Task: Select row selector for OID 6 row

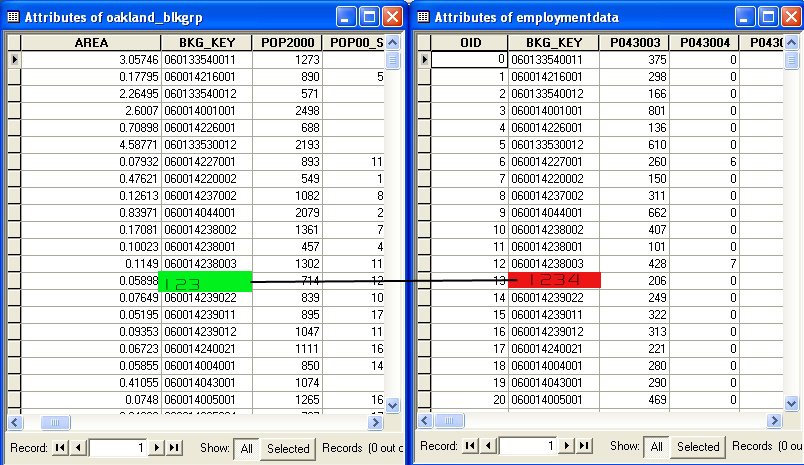Action: [424, 161]
